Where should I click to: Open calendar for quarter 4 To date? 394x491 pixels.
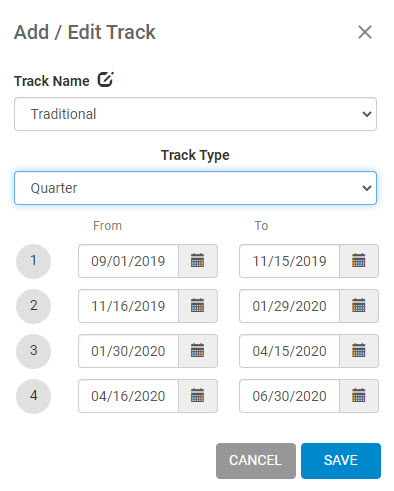359,396
